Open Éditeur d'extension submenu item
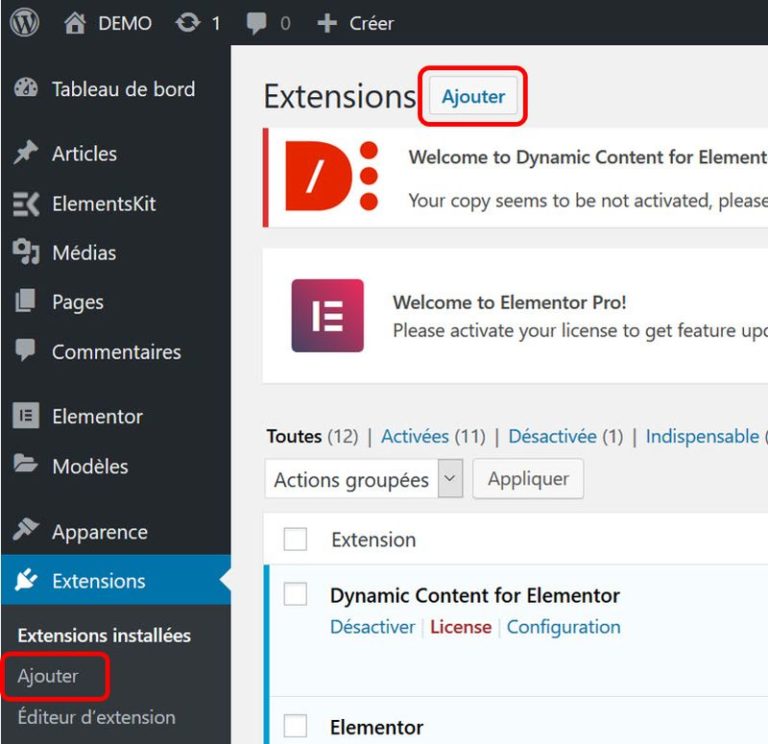The height and width of the screenshot is (744, 768). coord(96,717)
